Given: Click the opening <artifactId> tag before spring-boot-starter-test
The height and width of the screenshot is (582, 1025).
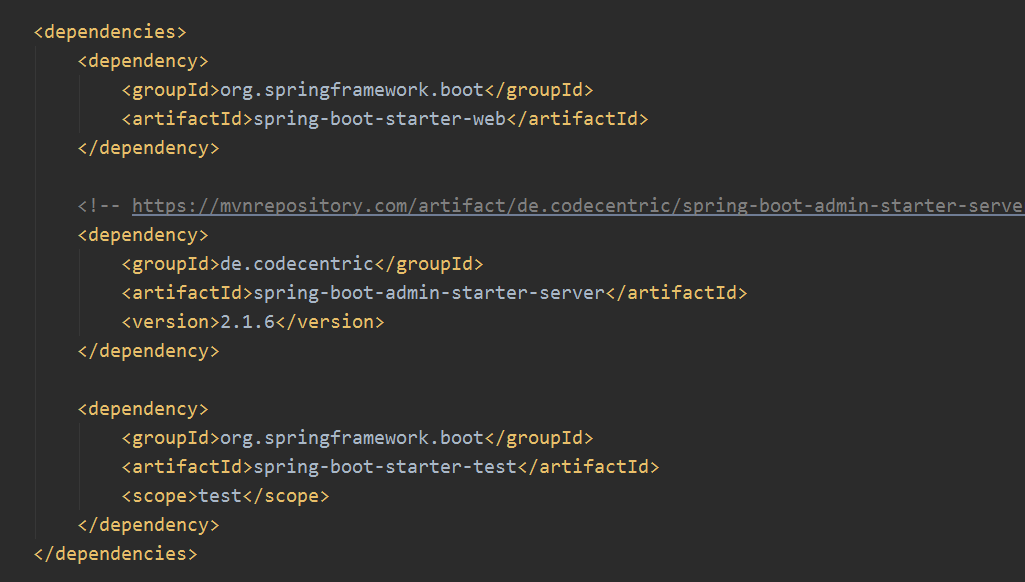Looking at the screenshot, I should point(187,467).
